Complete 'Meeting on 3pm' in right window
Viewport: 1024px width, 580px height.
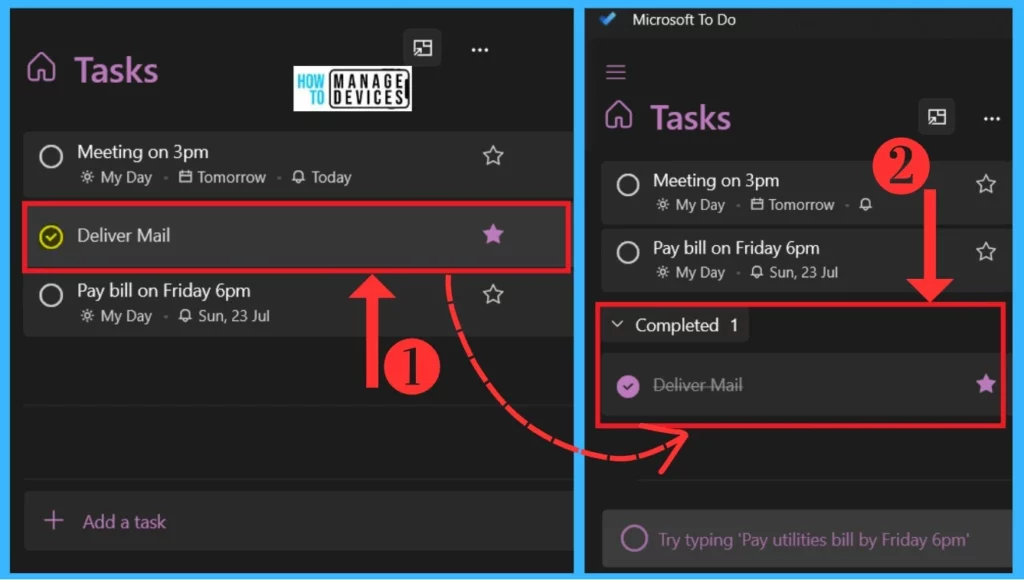(x=628, y=185)
